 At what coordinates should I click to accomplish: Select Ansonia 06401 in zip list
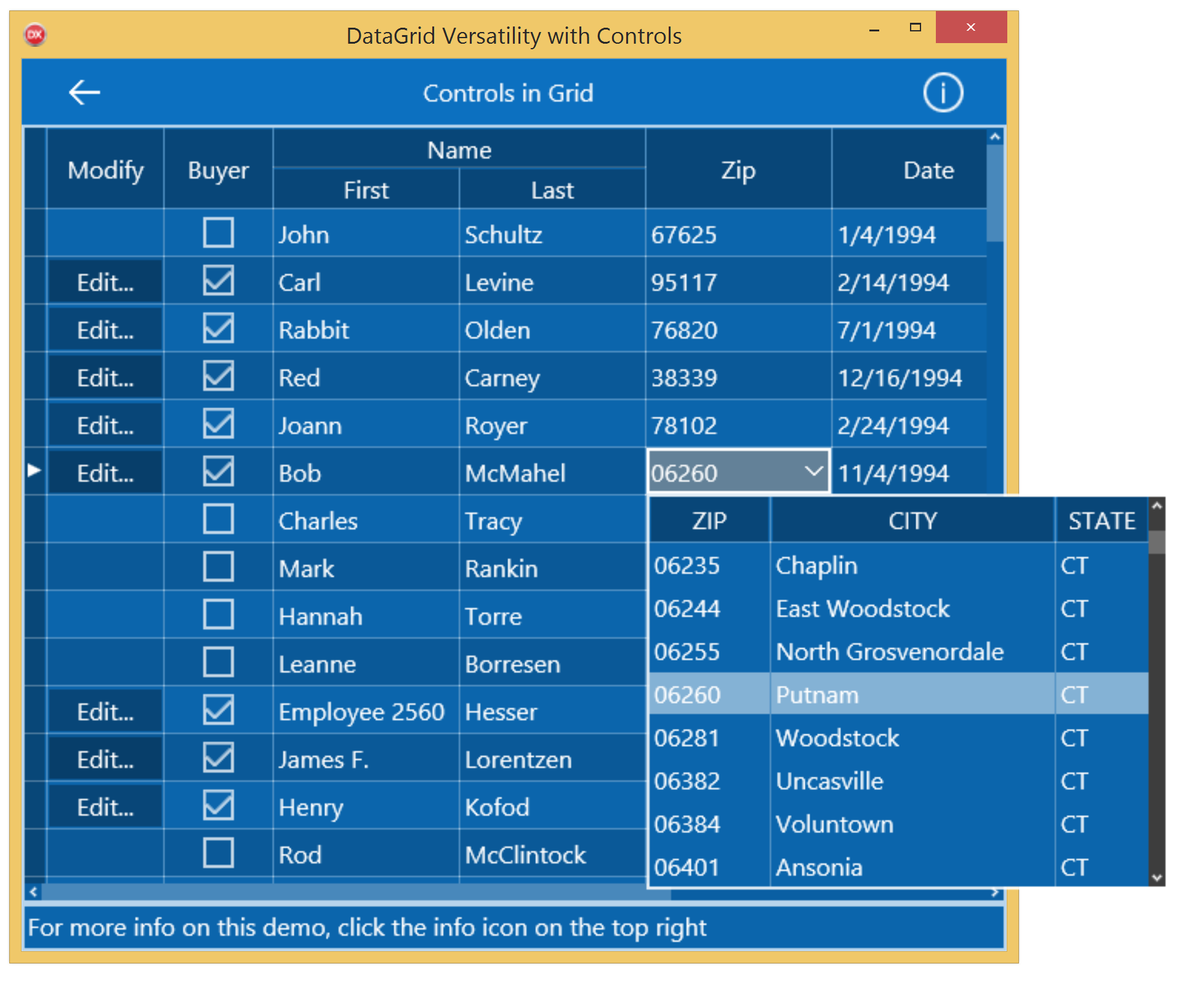coord(898,866)
